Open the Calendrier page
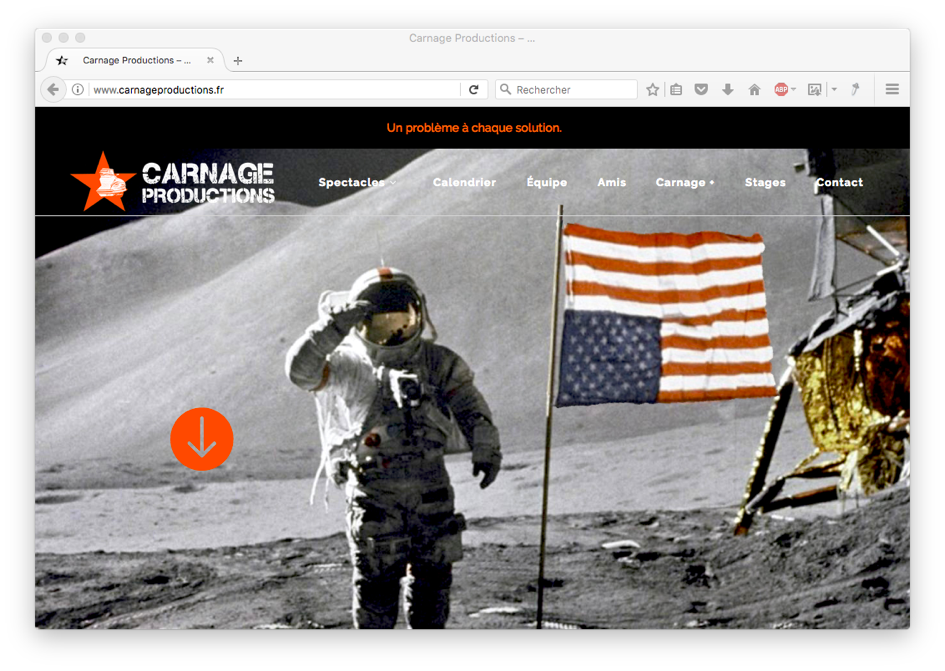 coord(464,182)
